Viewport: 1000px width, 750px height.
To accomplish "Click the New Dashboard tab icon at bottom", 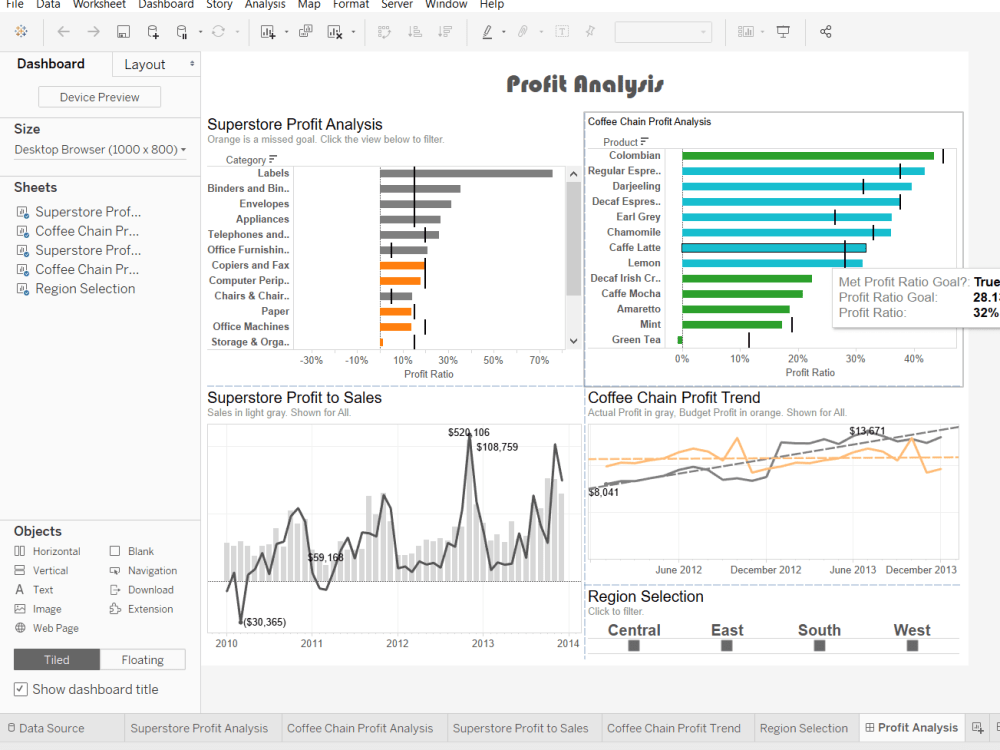I will click(977, 728).
